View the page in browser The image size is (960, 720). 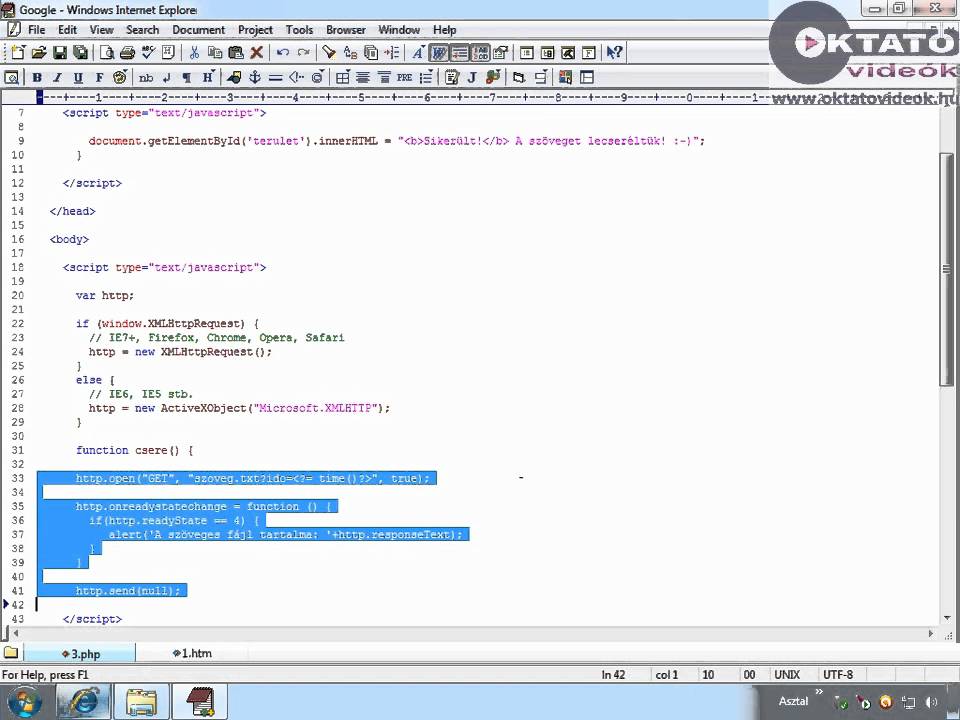coord(12,77)
